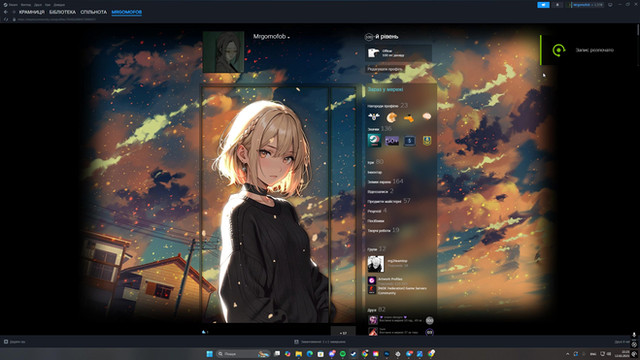Show hidden system tray icons chevron
Screen dimensions: 640x360
[567, 354]
